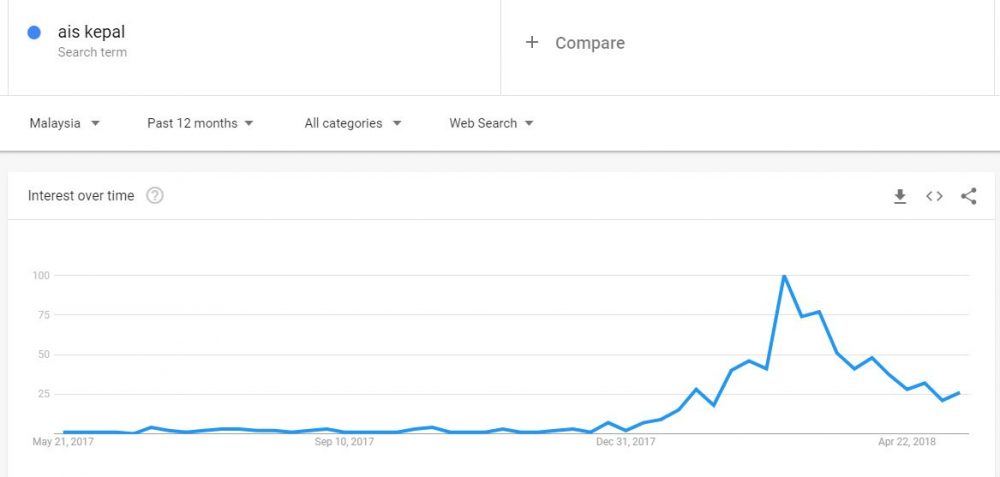Share the Interest over time chart

(968, 196)
